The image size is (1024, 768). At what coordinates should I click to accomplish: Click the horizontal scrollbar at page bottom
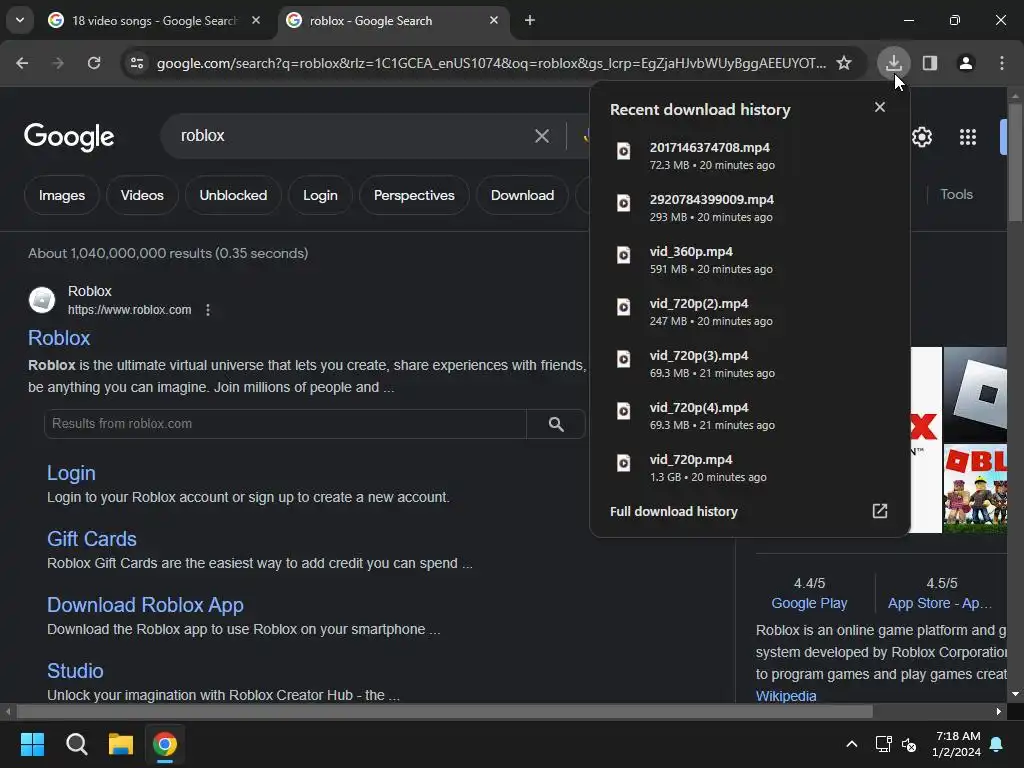[x=444, y=712]
